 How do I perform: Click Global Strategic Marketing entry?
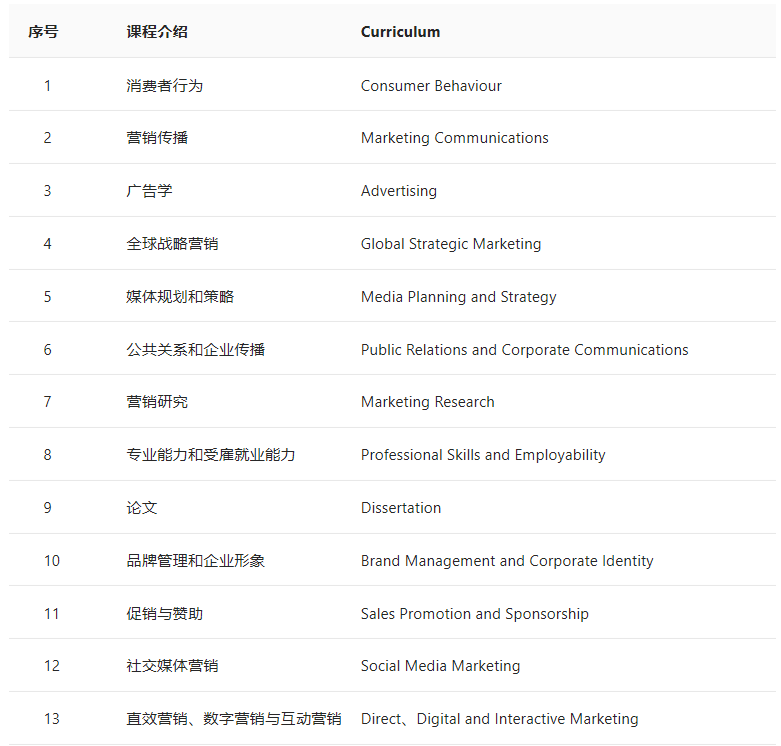click(450, 244)
